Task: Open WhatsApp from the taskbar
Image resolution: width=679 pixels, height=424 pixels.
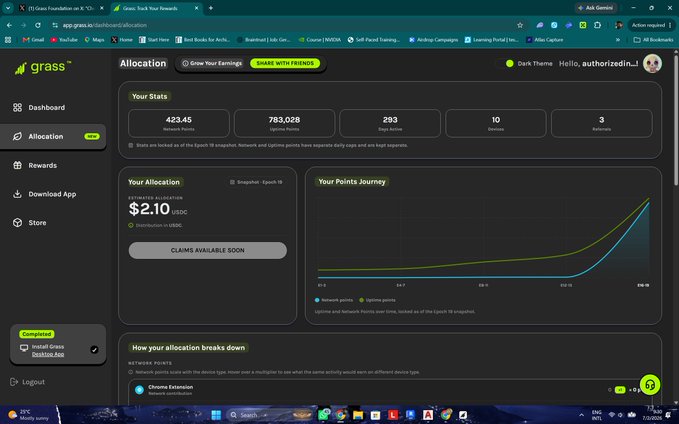Action: pyautogui.click(x=323, y=415)
